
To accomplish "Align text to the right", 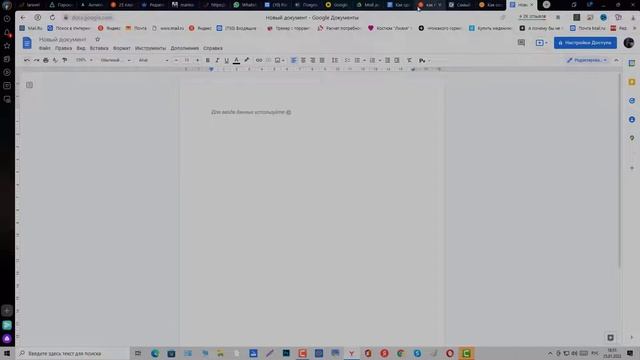I will (313, 60).
